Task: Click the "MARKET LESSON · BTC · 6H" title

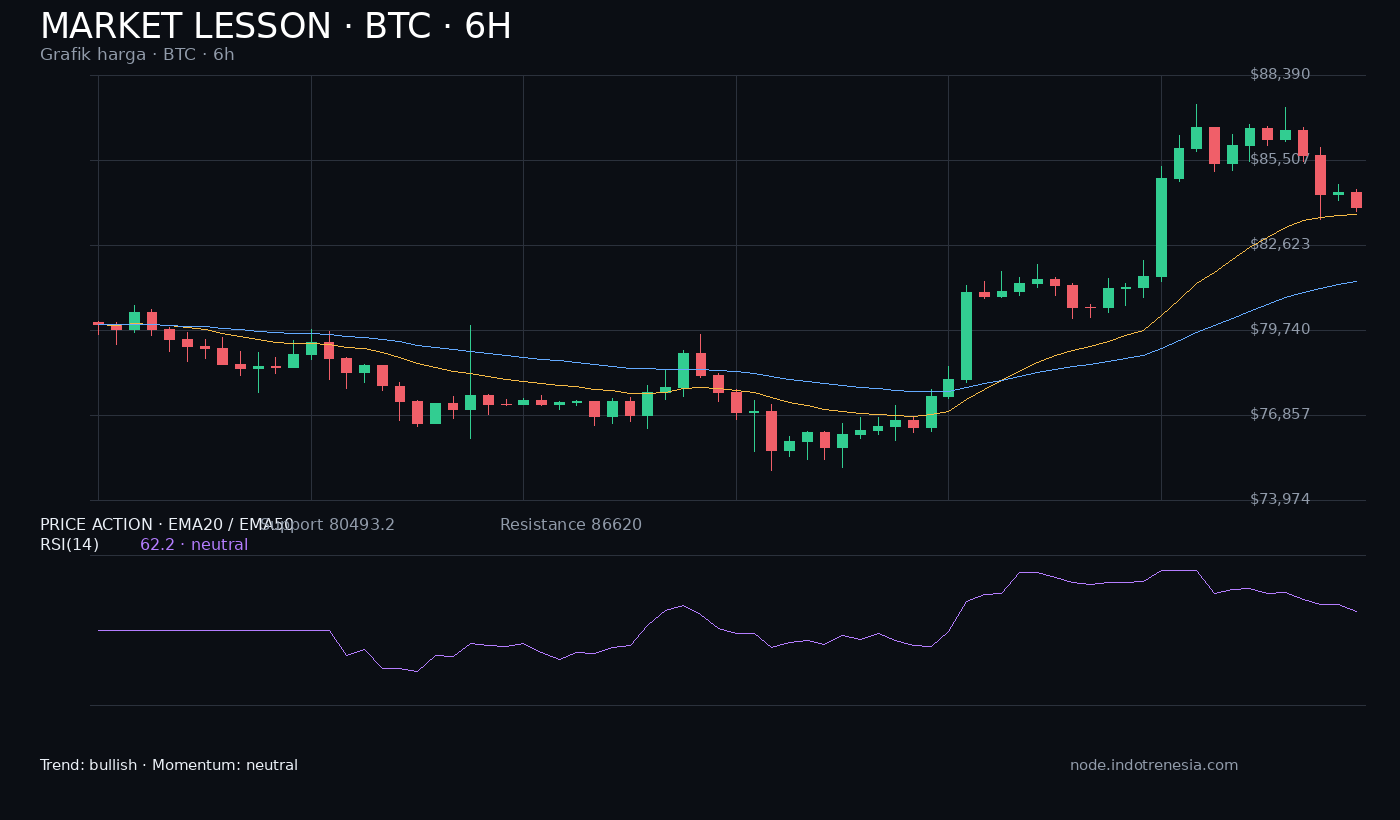Action: point(276,27)
